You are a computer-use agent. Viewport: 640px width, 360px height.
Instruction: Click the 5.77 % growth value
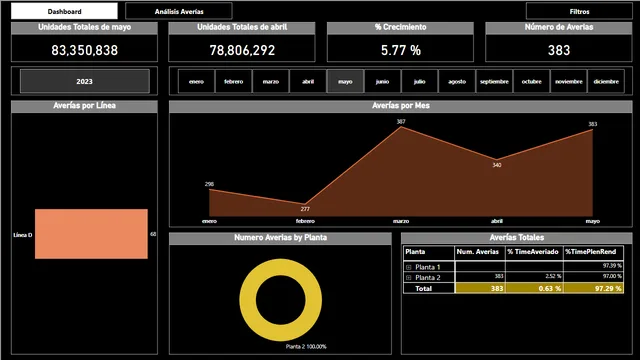coord(400,50)
